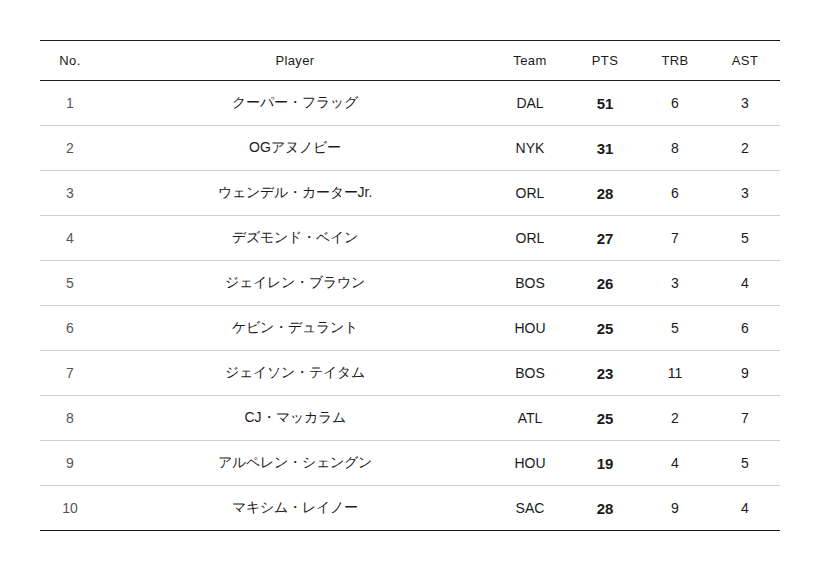Select デズモンド・ベイン in the table
820x571 pixels.
click(x=295, y=238)
